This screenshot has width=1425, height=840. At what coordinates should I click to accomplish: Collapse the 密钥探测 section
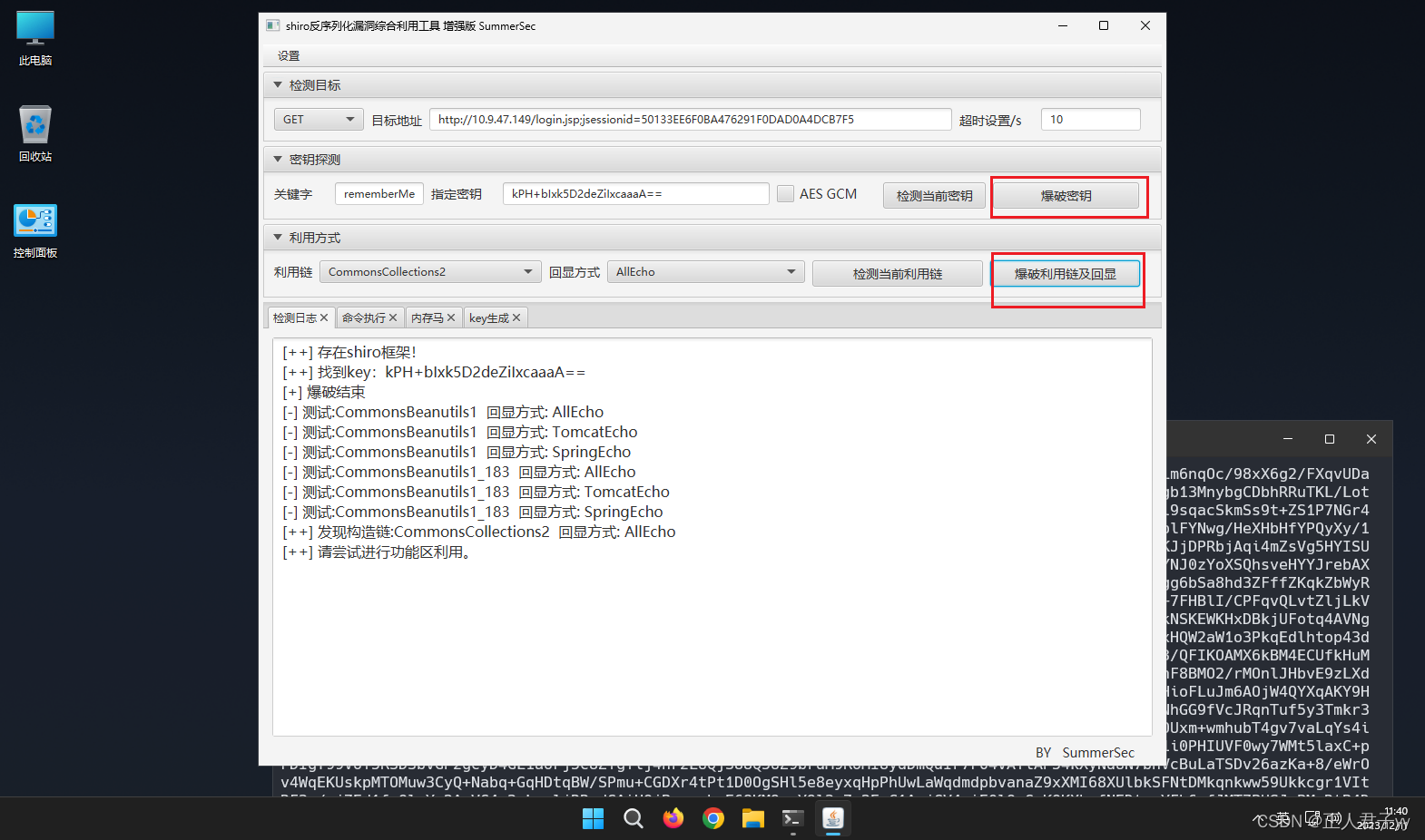(x=278, y=159)
